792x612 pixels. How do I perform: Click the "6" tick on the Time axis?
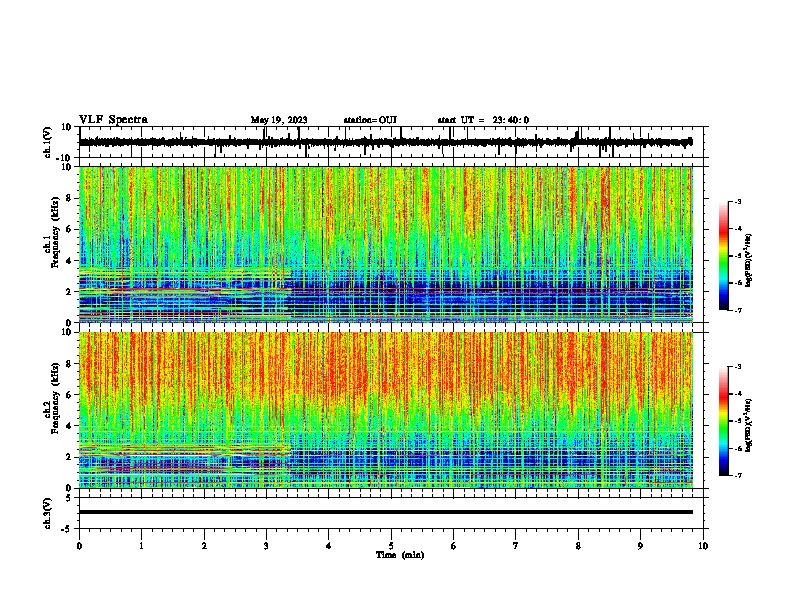[x=454, y=546]
